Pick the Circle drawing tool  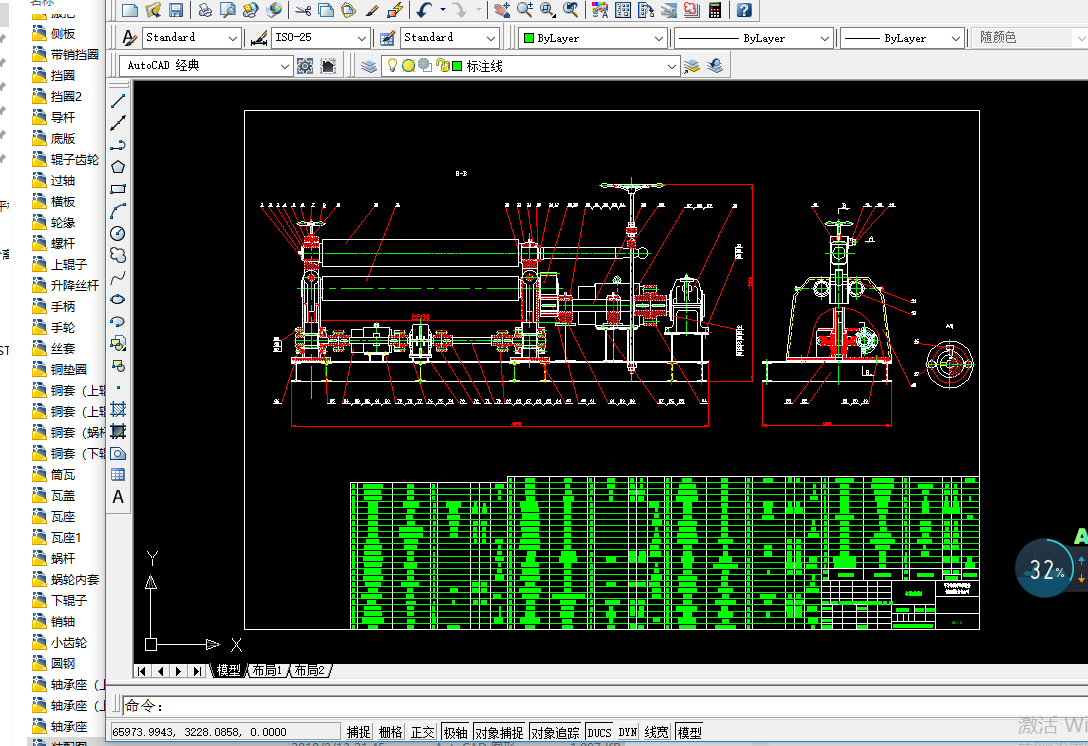(118, 233)
